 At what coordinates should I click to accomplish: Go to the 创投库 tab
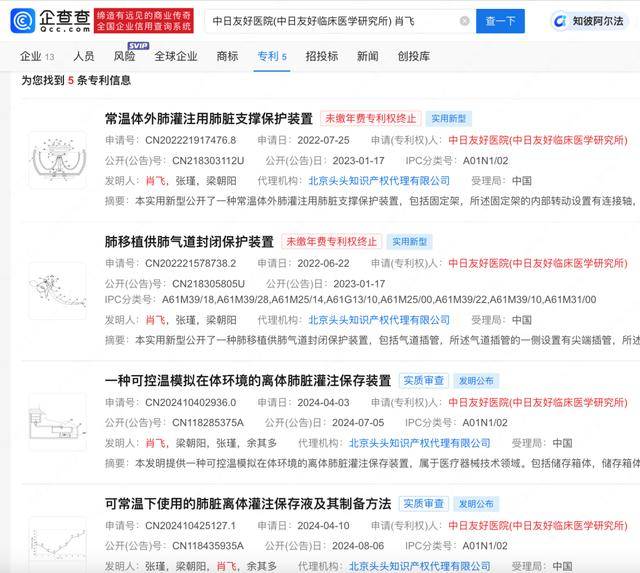click(x=413, y=56)
